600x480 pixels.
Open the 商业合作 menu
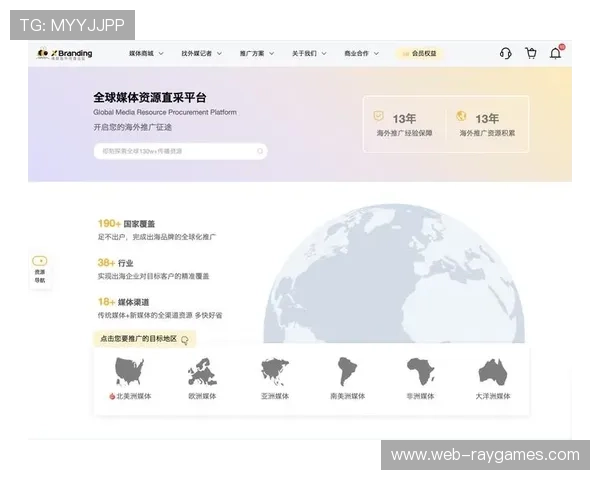coord(361,53)
